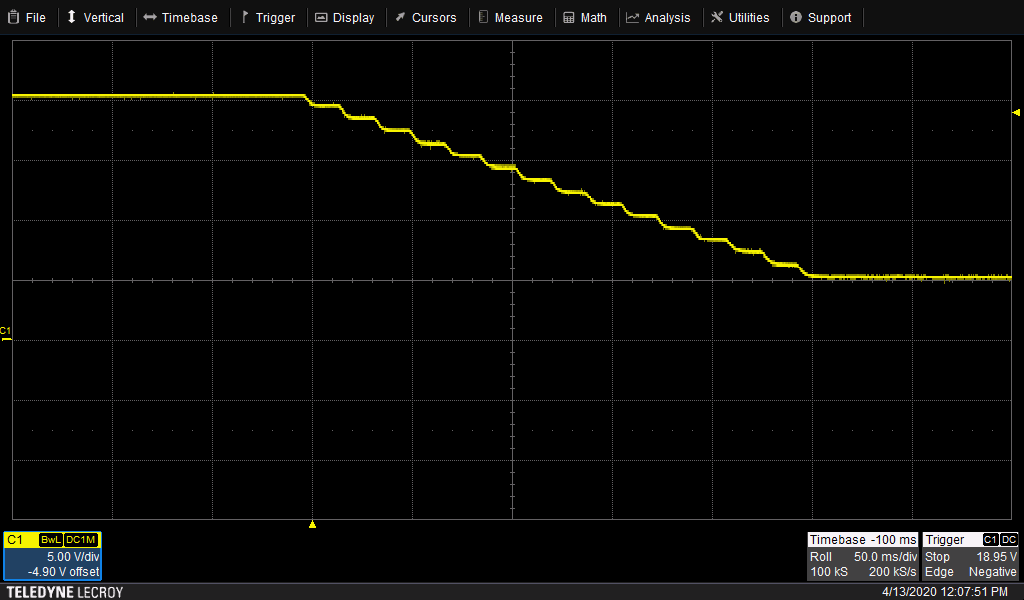1024x600 pixels.
Task: Click the Display monitor icon
Action: pos(321,17)
